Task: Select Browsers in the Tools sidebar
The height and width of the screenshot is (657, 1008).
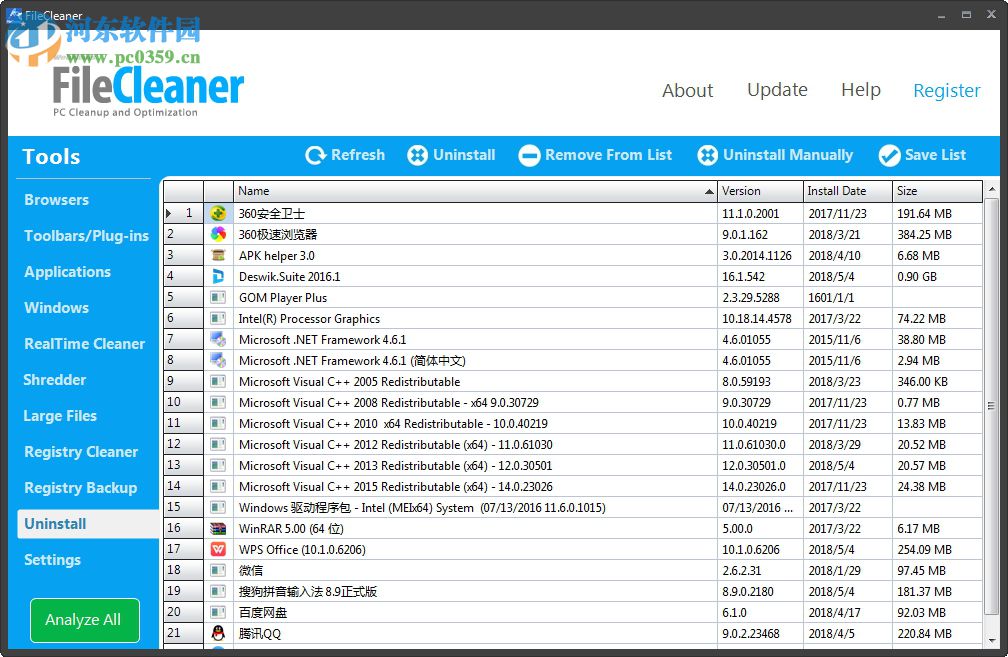Action: 57,200
